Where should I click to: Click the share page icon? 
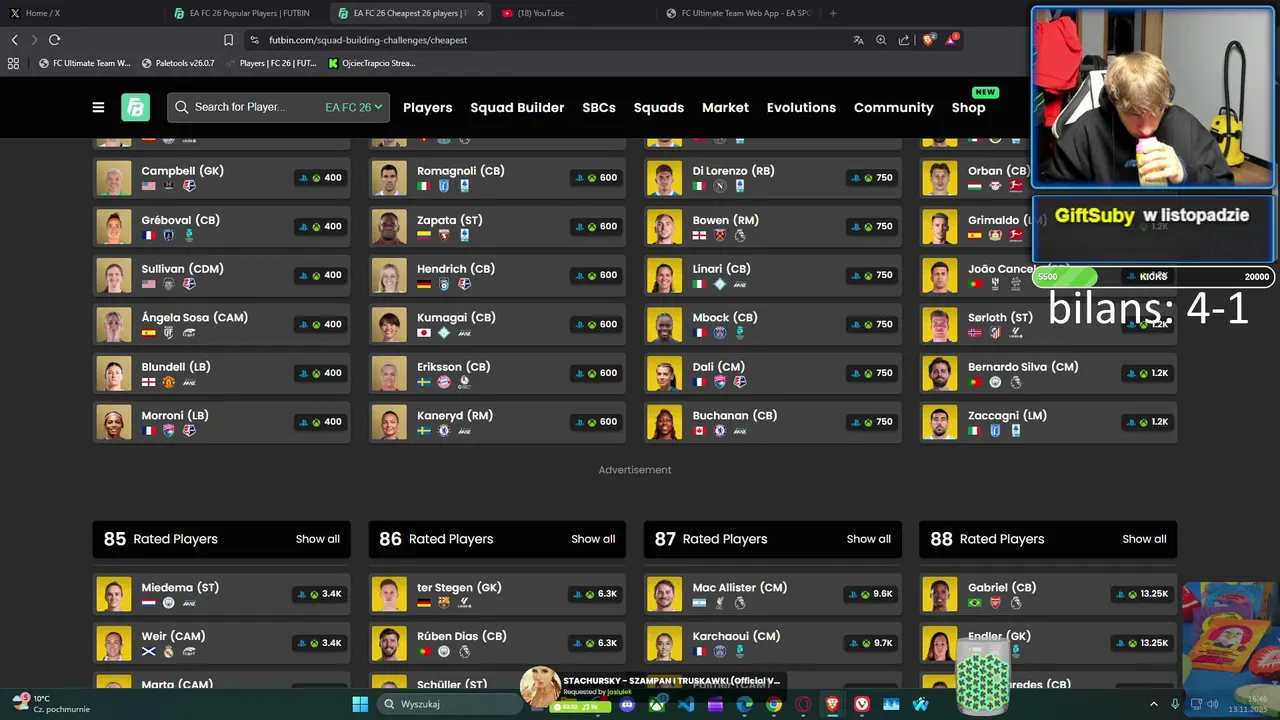tap(904, 40)
